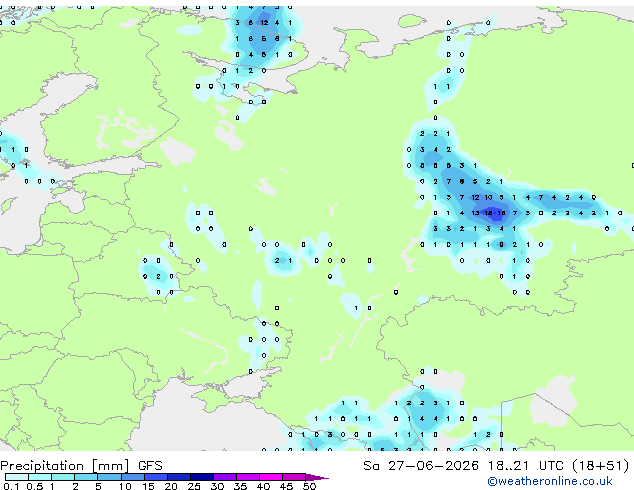Click the 'Sa 27-06-2026' date text
This screenshot has width=634, height=490.
421,466
